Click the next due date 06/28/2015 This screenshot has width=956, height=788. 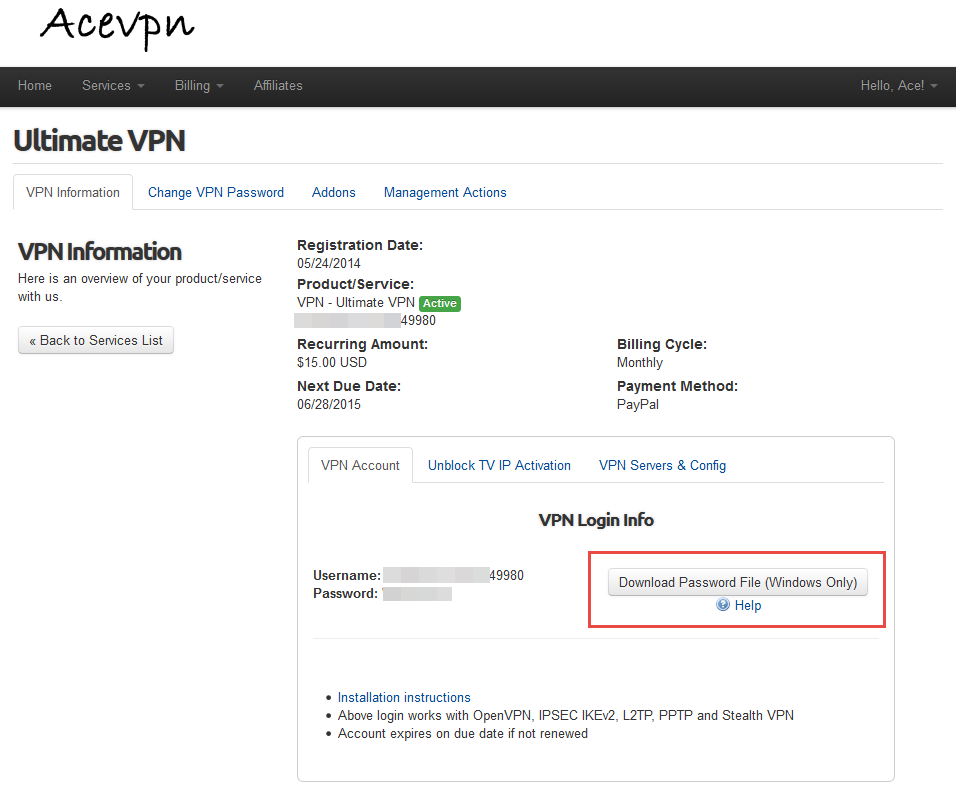tap(329, 404)
